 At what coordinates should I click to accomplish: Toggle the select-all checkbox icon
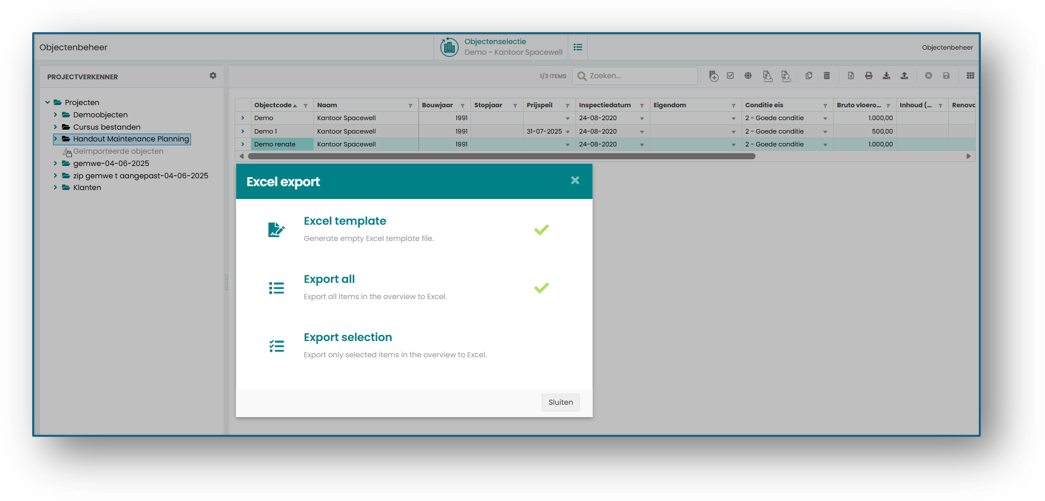(730, 76)
